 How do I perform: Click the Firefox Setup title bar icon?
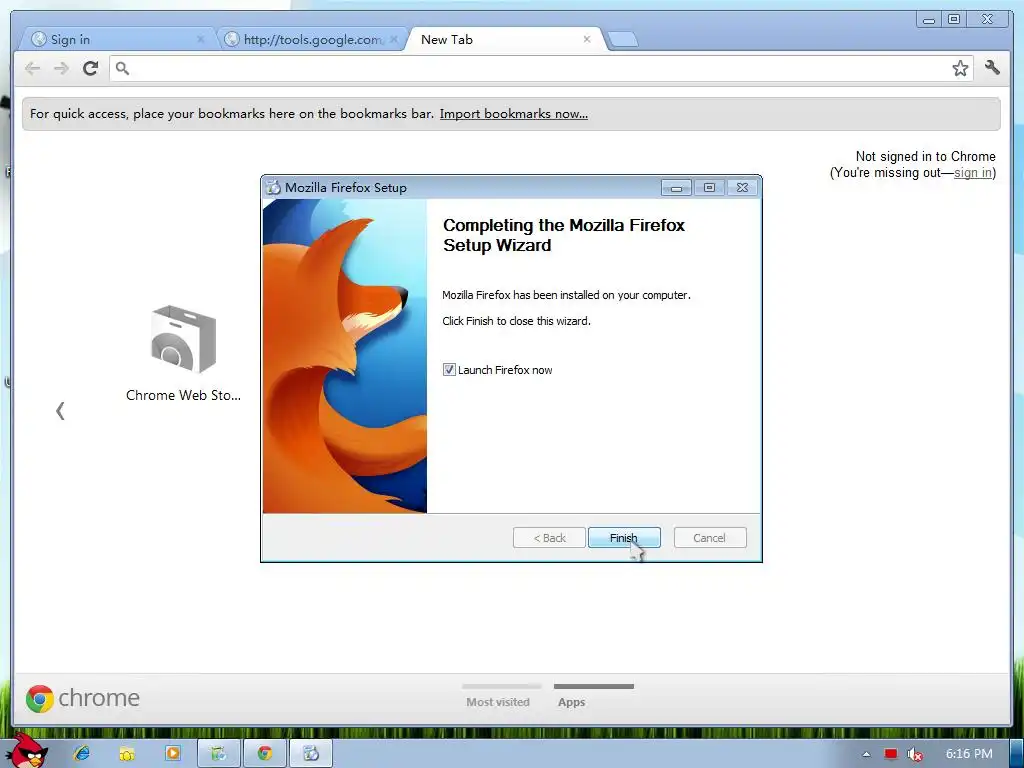pyautogui.click(x=274, y=187)
